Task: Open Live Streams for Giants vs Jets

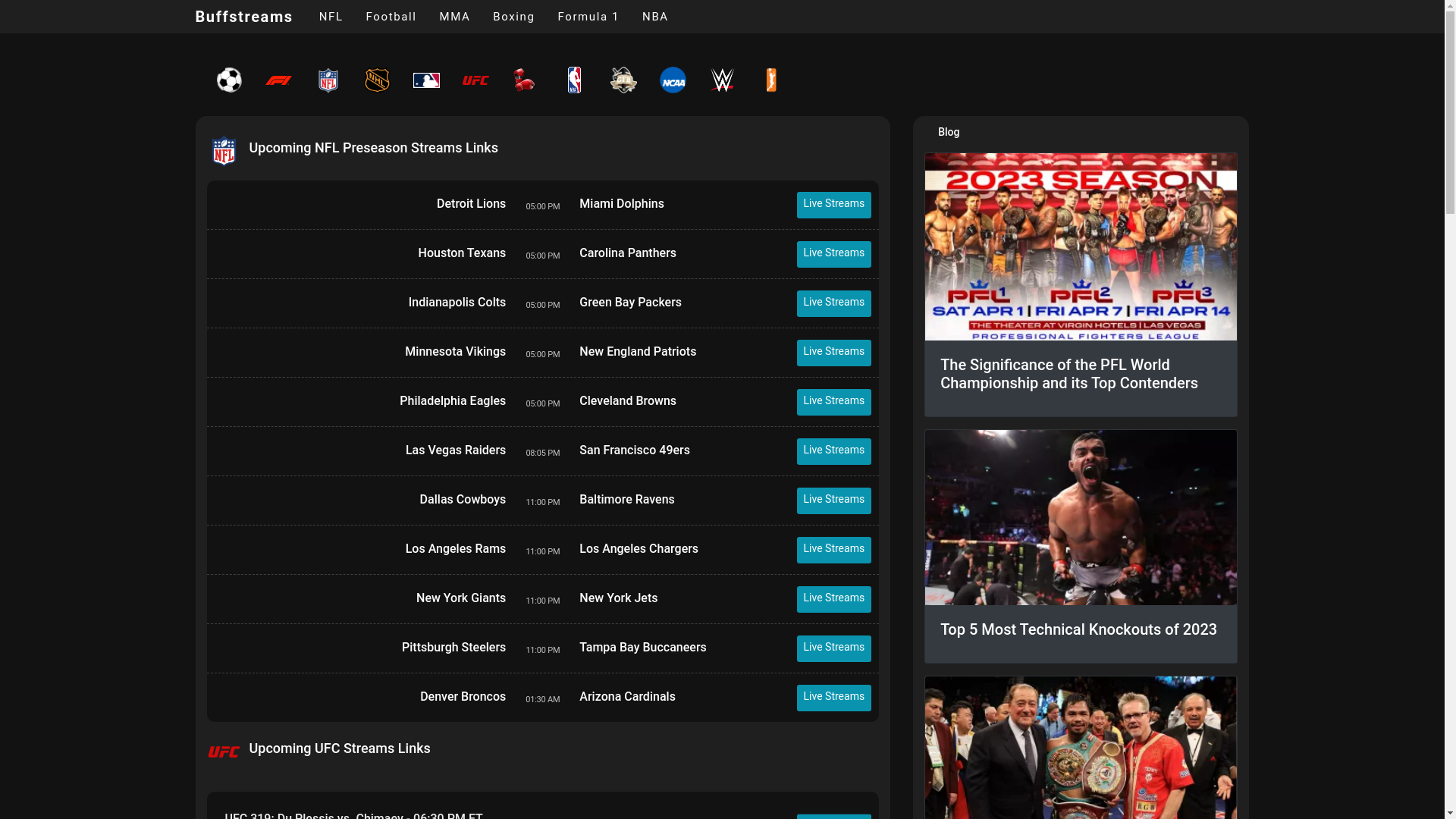Action: [x=833, y=599]
